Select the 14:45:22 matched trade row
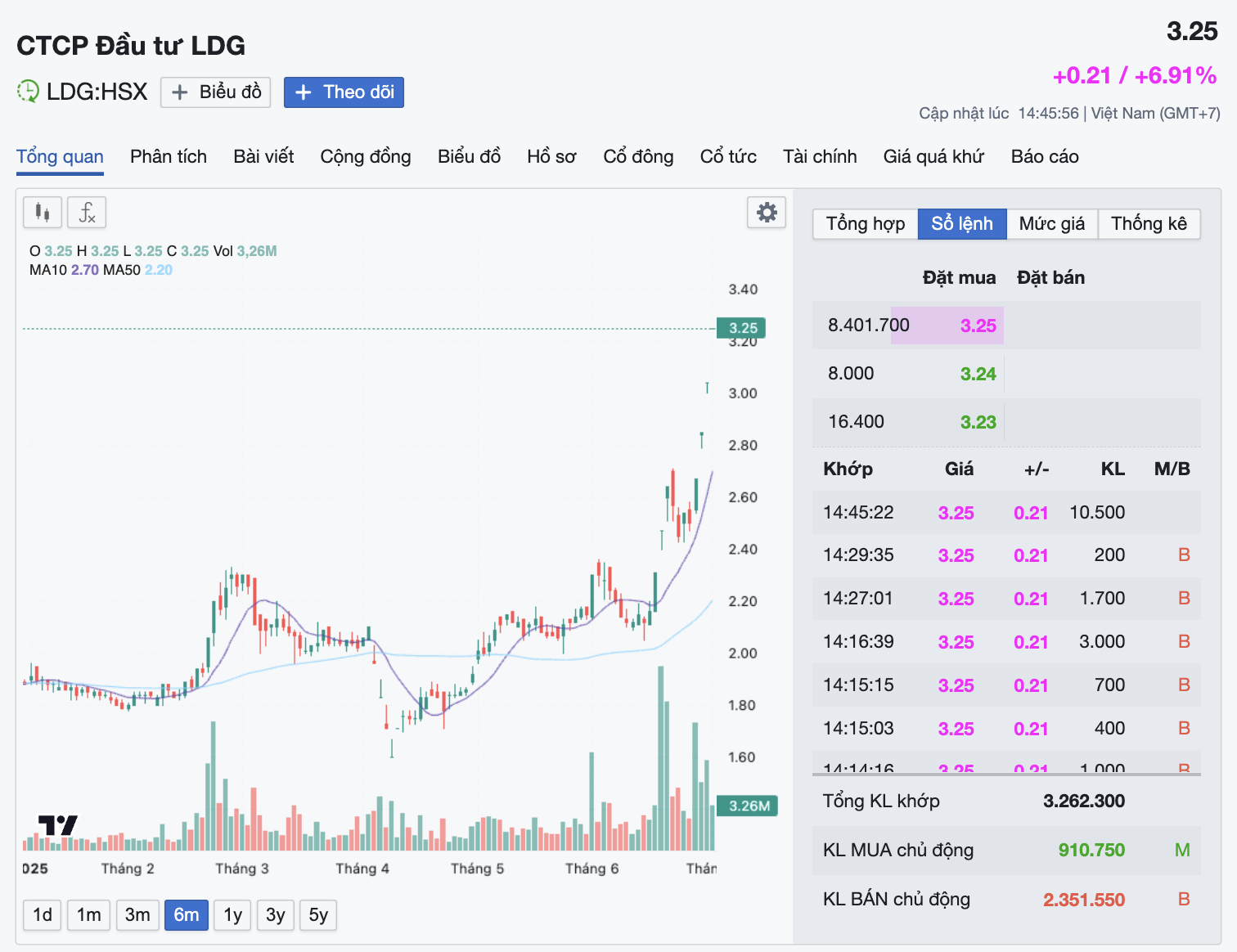The width and height of the screenshot is (1237, 952). pyautogui.click(x=1006, y=513)
